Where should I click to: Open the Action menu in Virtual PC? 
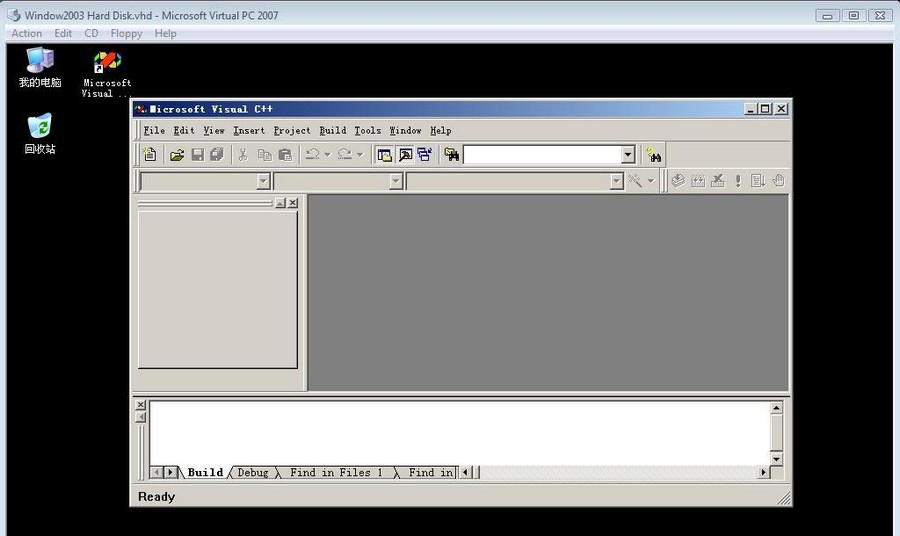(x=26, y=33)
